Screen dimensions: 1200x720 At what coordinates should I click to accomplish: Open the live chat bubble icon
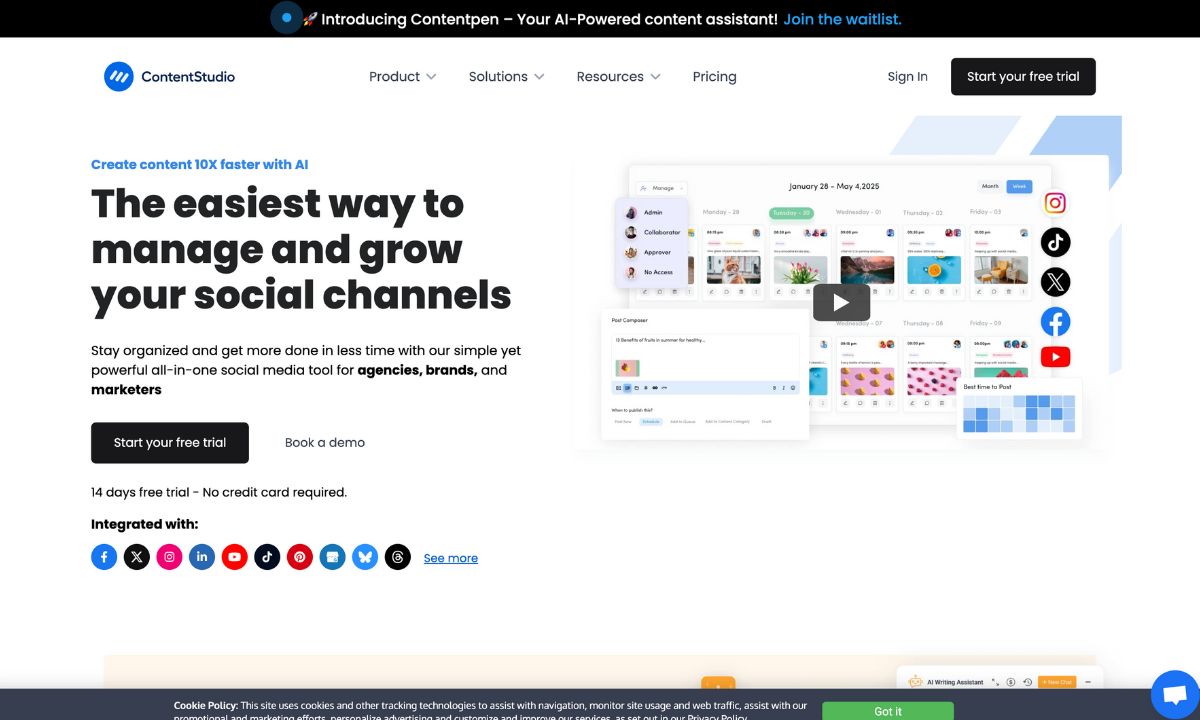point(1175,695)
